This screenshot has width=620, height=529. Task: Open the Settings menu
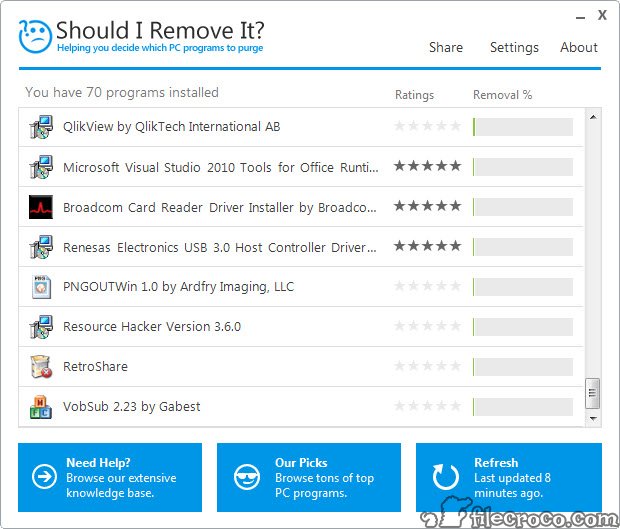click(514, 48)
